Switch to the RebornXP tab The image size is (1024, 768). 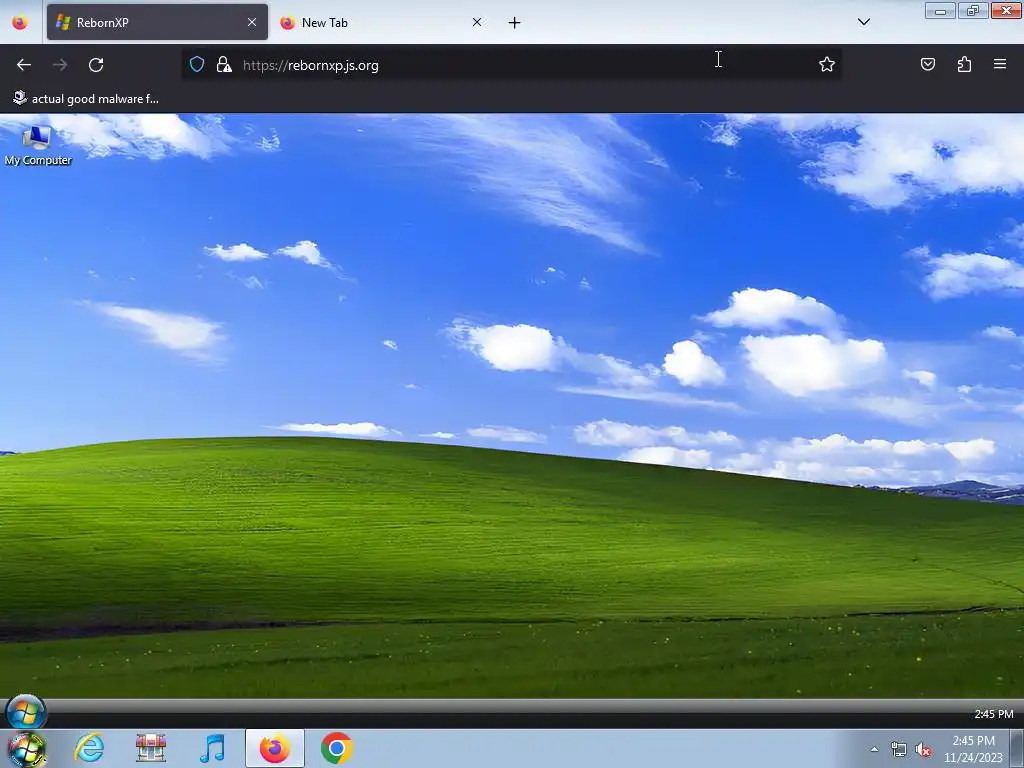157,22
